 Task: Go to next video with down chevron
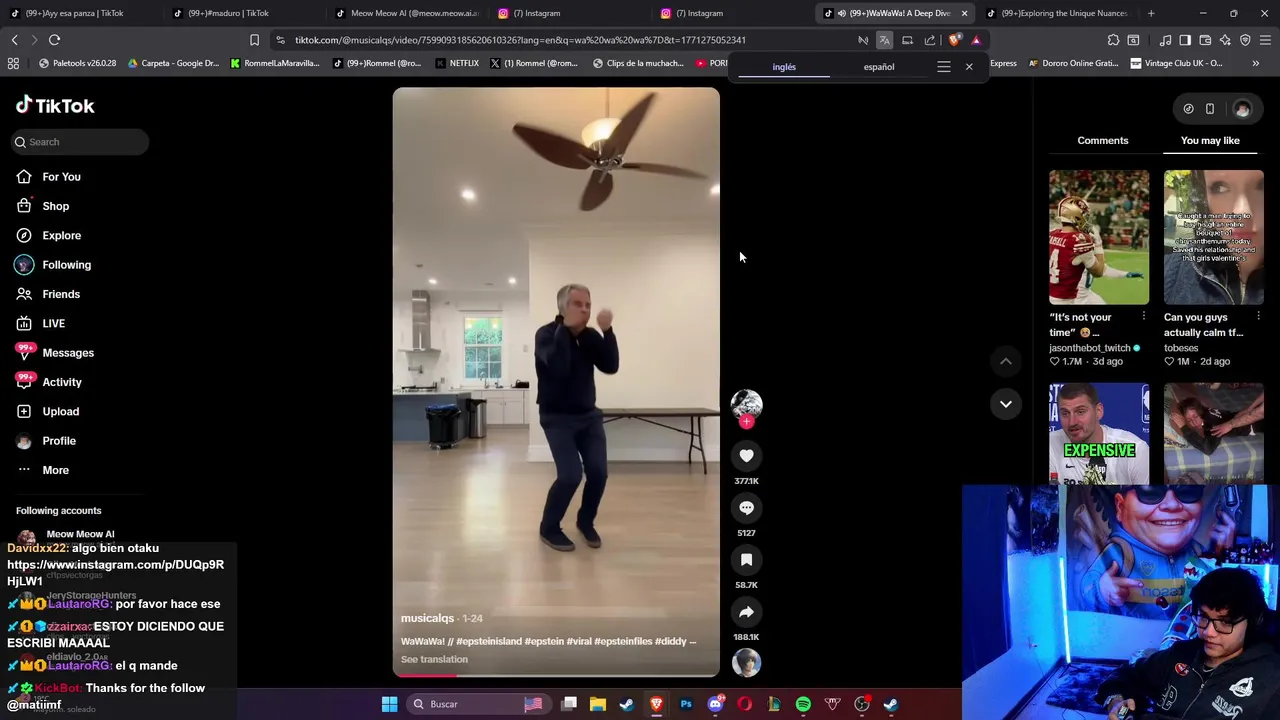(1006, 404)
